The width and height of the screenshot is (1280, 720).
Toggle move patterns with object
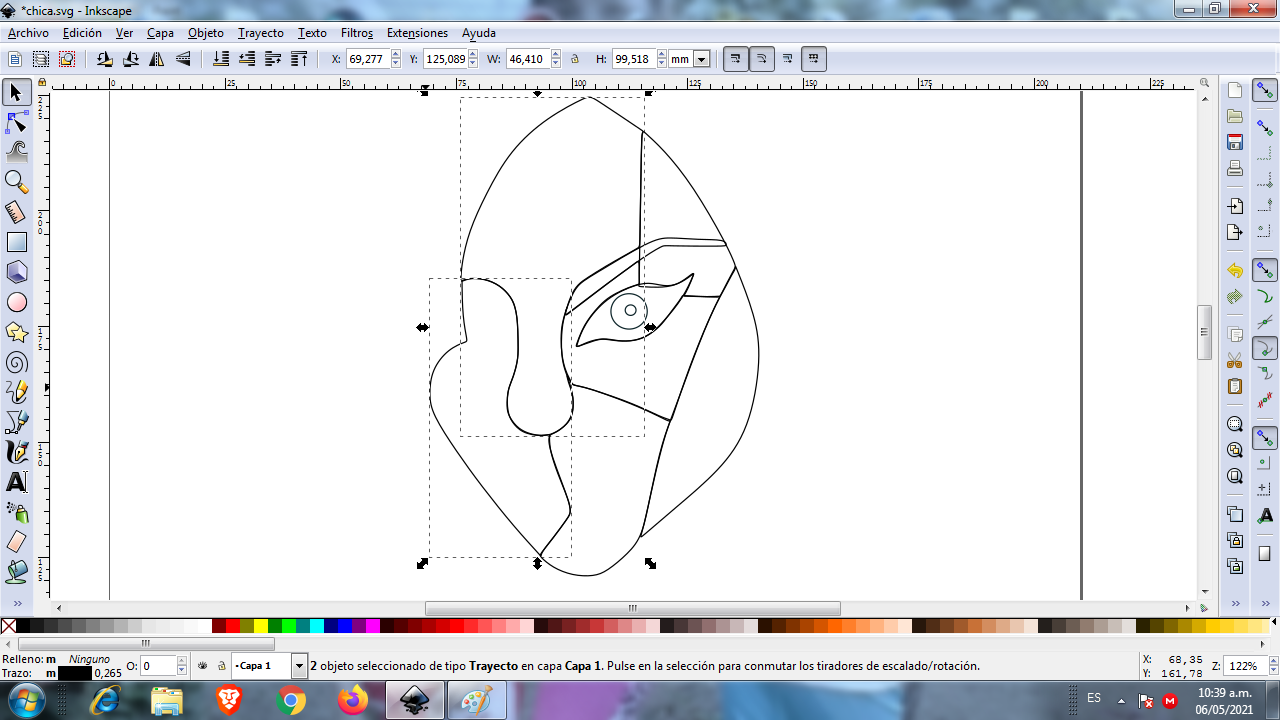814,59
